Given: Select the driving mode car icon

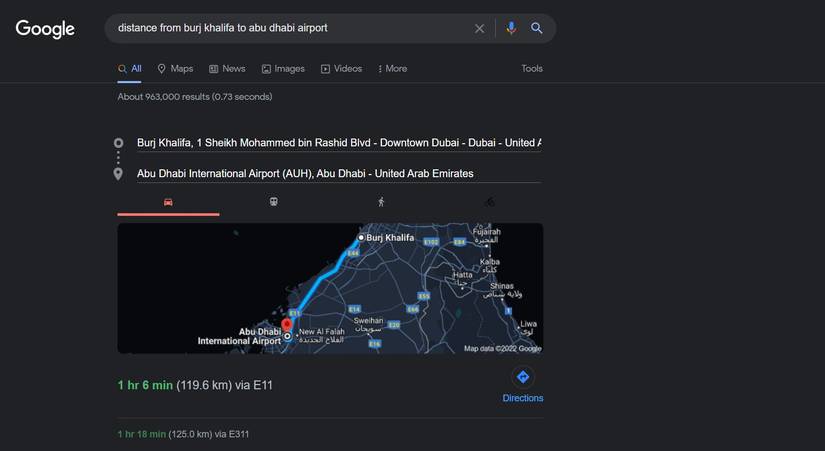Looking at the screenshot, I should click(168, 202).
